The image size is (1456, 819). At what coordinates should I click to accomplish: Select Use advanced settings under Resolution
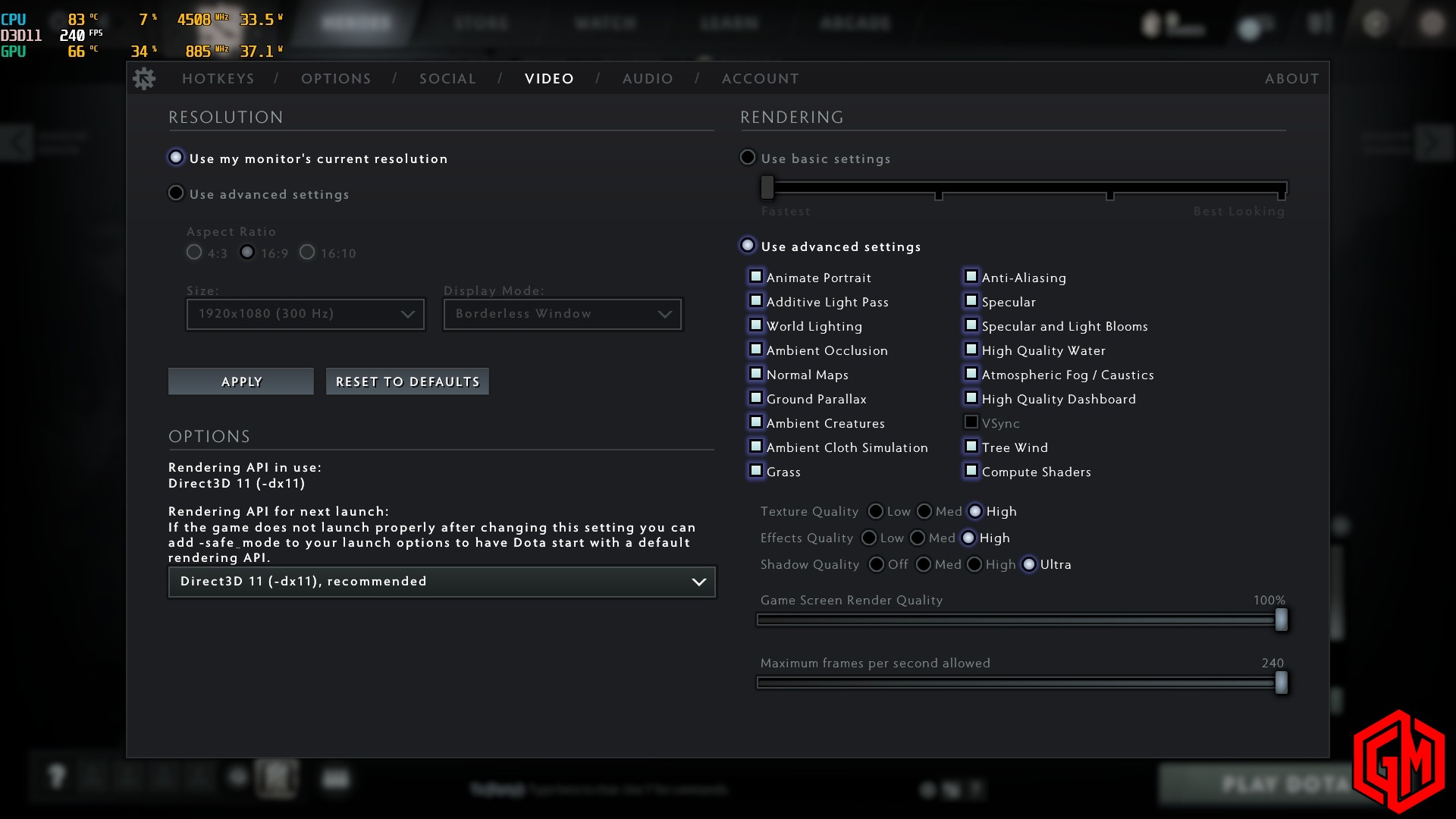[176, 193]
